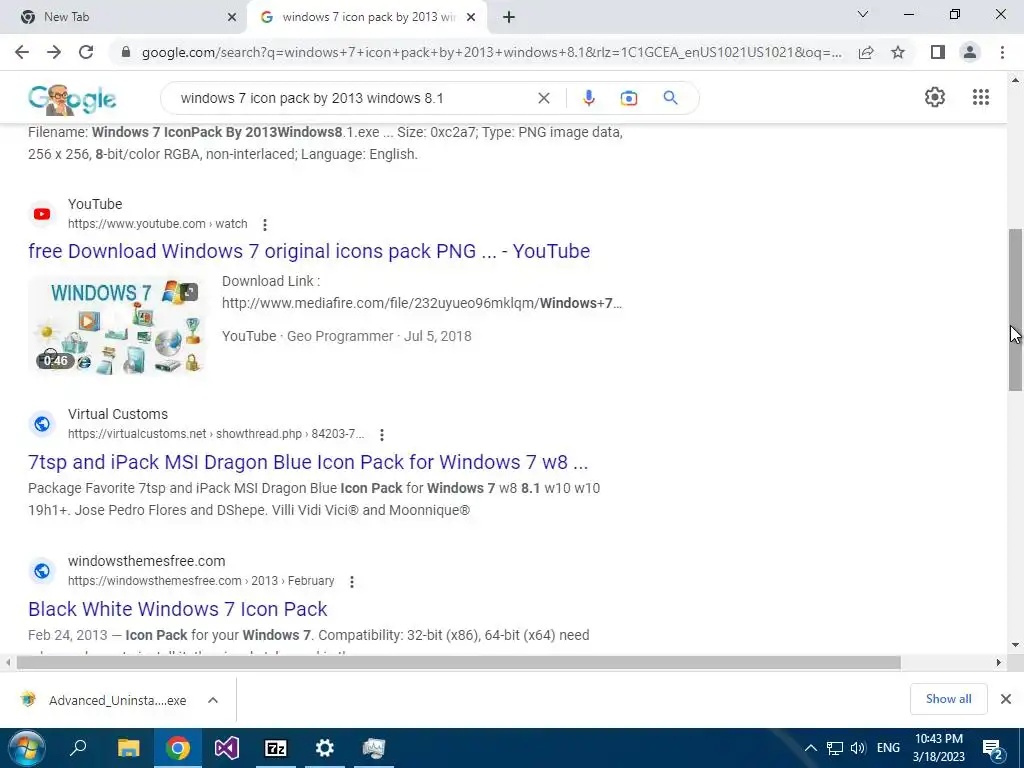Open the tab search dropdown
Screen dimensions: 1024x768
[863, 14]
